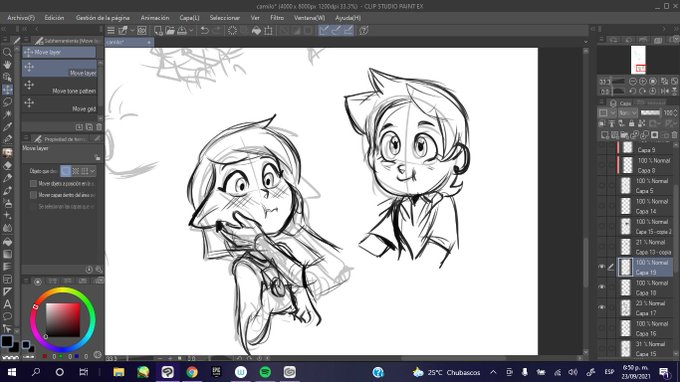Open Spotify from the Windows taskbar
Viewport: 680px width, 382px height.
click(x=265, y=372)
